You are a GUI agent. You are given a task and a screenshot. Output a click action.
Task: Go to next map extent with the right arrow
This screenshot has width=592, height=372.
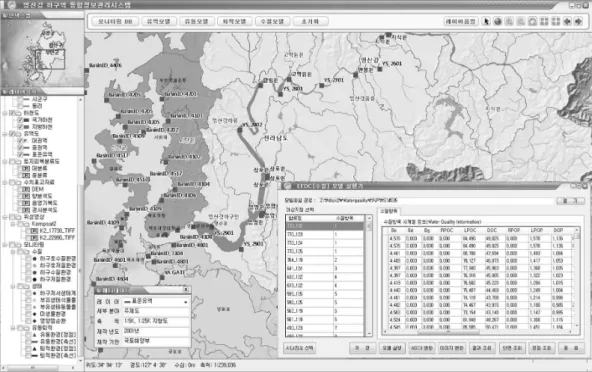[x=578, y=22]
